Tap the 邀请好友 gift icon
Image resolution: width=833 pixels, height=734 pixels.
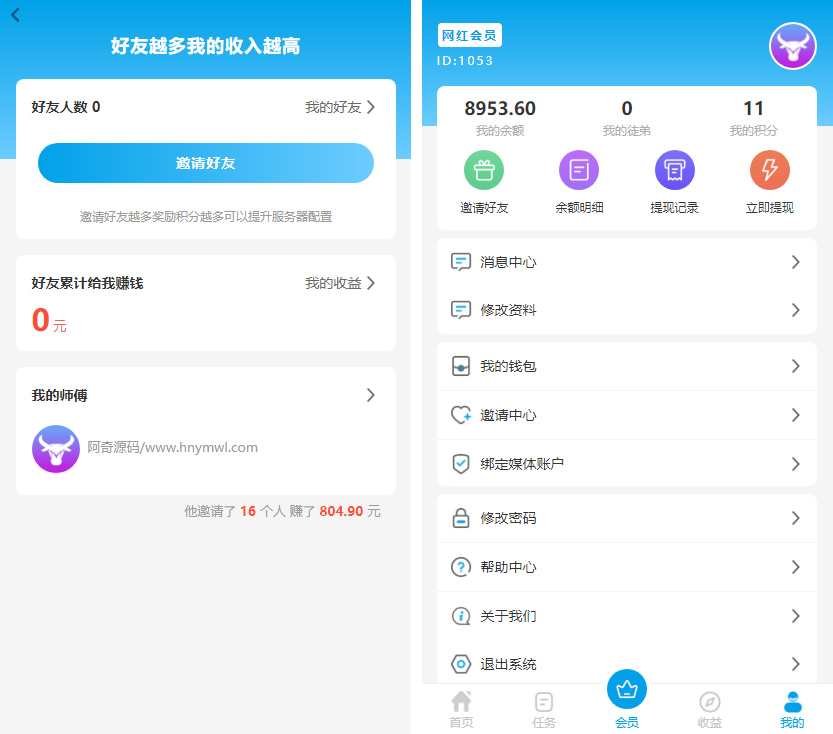(484, 169)
